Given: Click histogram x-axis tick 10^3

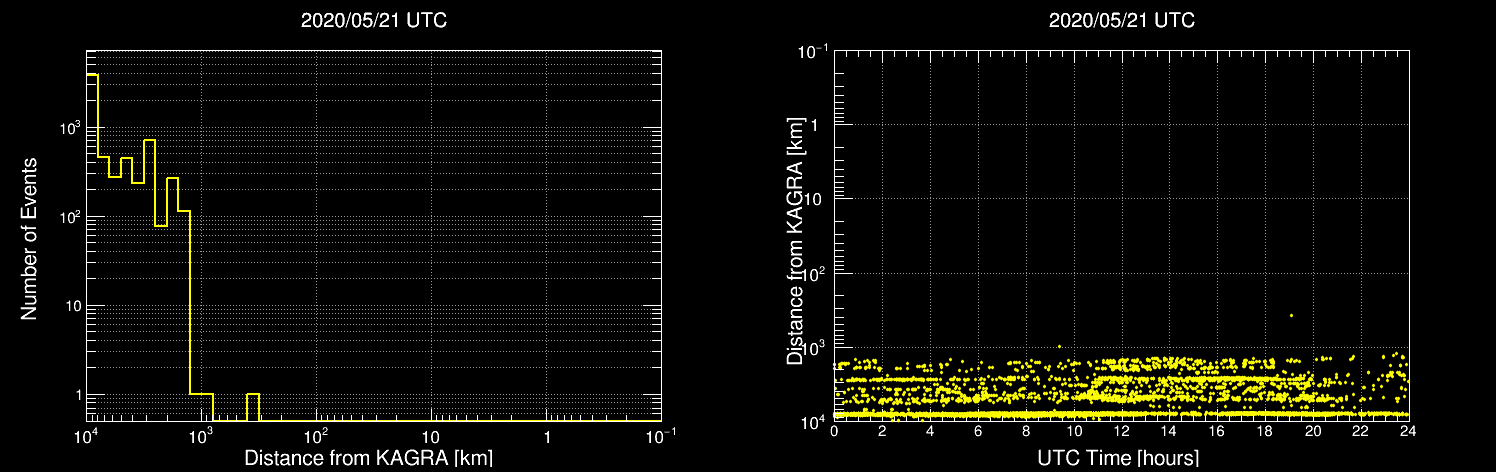Looking at the screenshot, I should click(202, 436).
